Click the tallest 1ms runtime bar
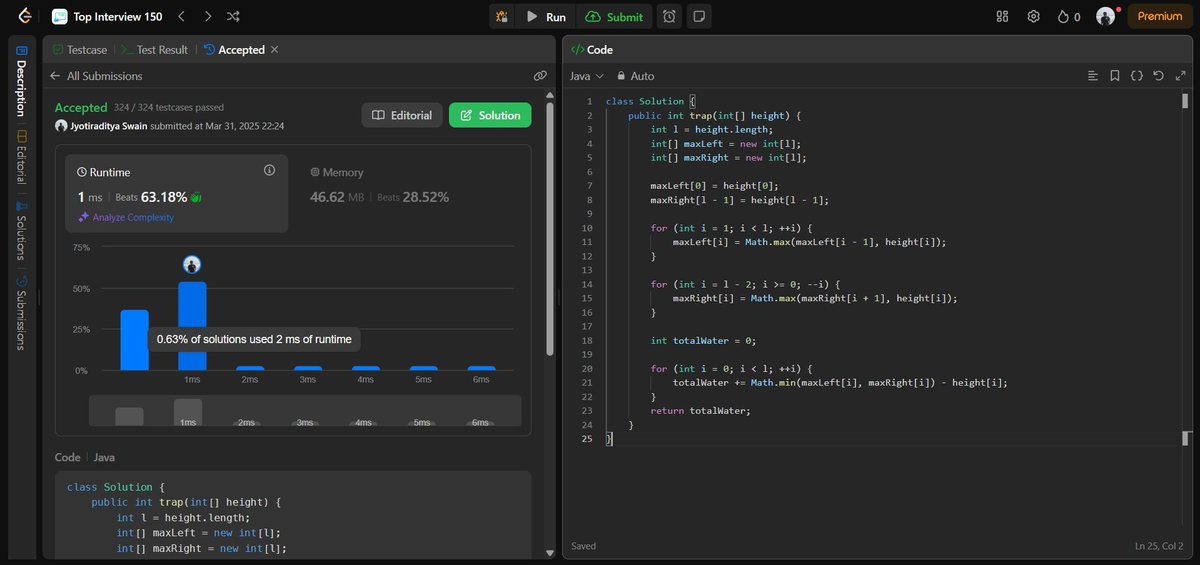The width and height of the screenshot is (1200, 565). pos(192,326)
